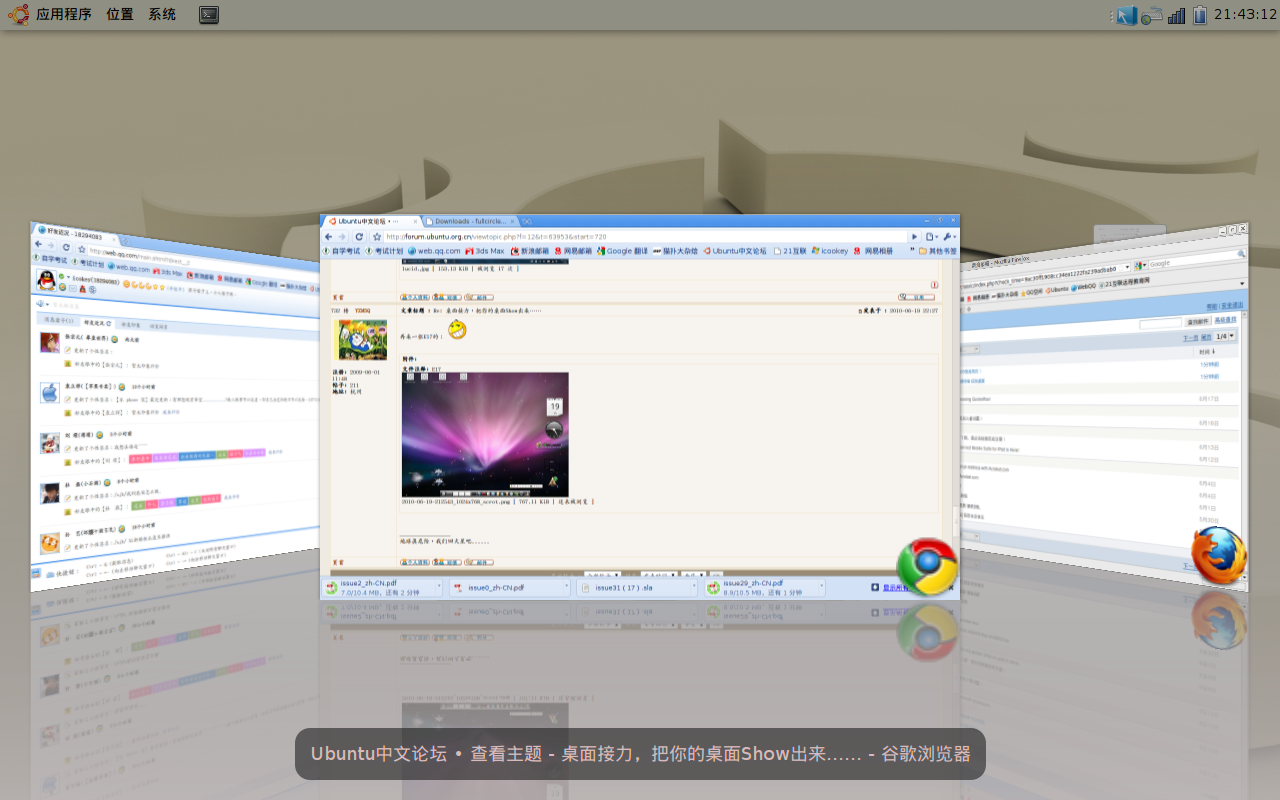This screenshot has height=800, width=1280.
Task: Click the issue31 ( 17 ) .sla download item
Action: click(632, 587)
